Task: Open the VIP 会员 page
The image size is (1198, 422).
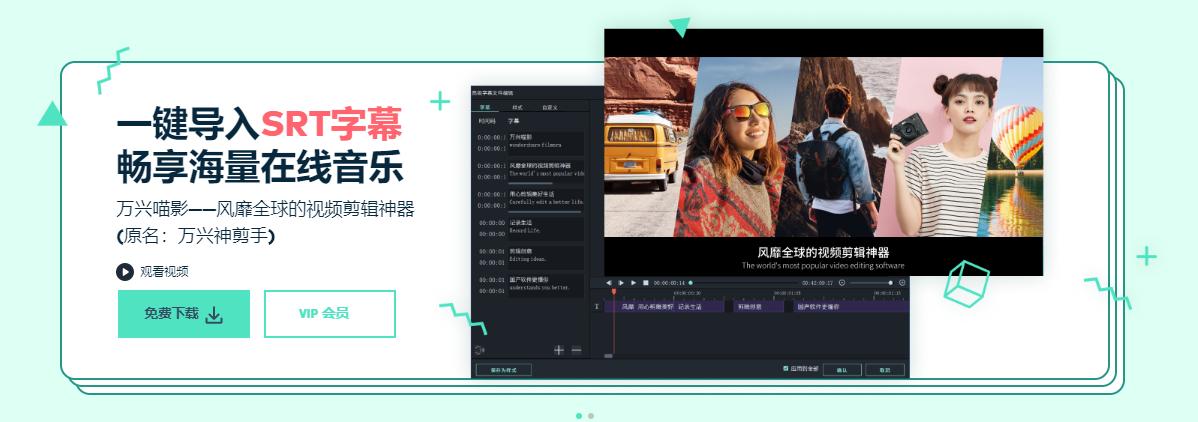Action: pyautogui.click(x=329, y=313)
